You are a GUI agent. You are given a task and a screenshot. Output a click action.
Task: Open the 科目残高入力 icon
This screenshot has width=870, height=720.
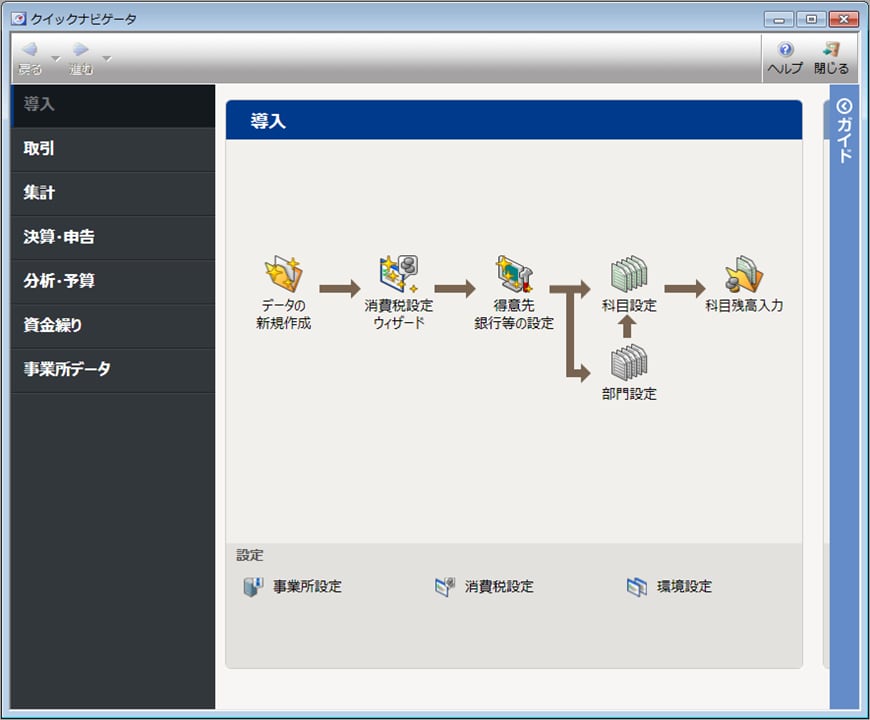click(x=743, y=272)
